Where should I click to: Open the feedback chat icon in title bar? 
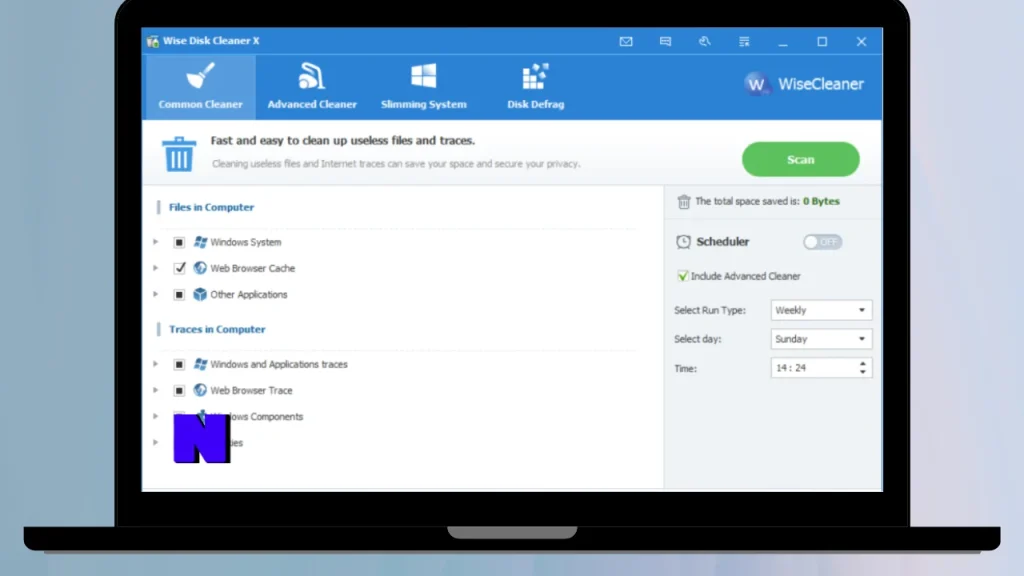tap(665, 41)
